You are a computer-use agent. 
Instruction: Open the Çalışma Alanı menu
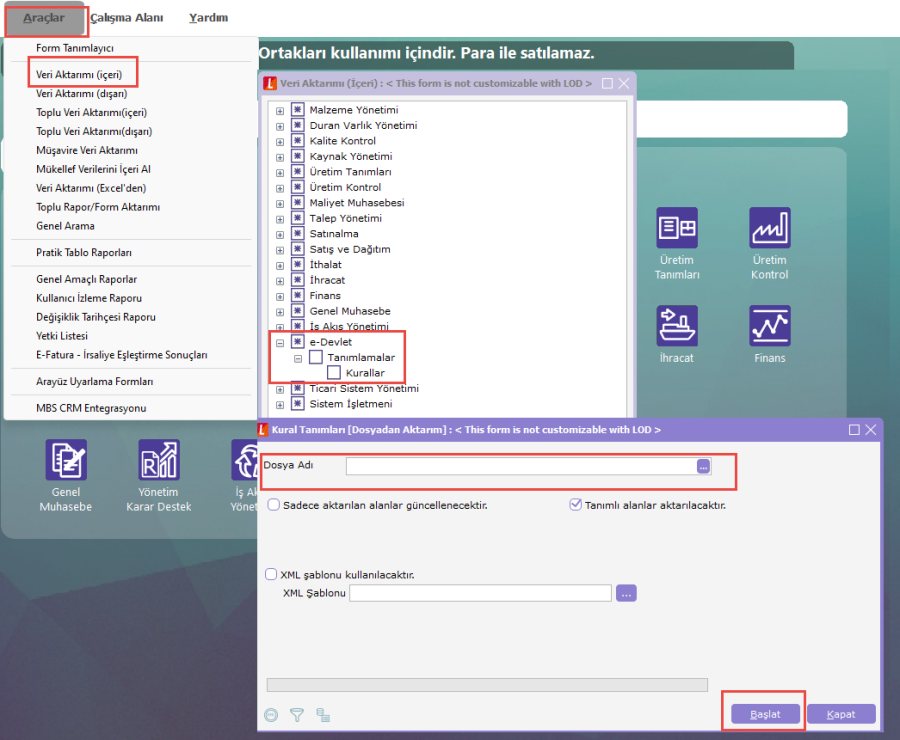[x=126, y=18]
